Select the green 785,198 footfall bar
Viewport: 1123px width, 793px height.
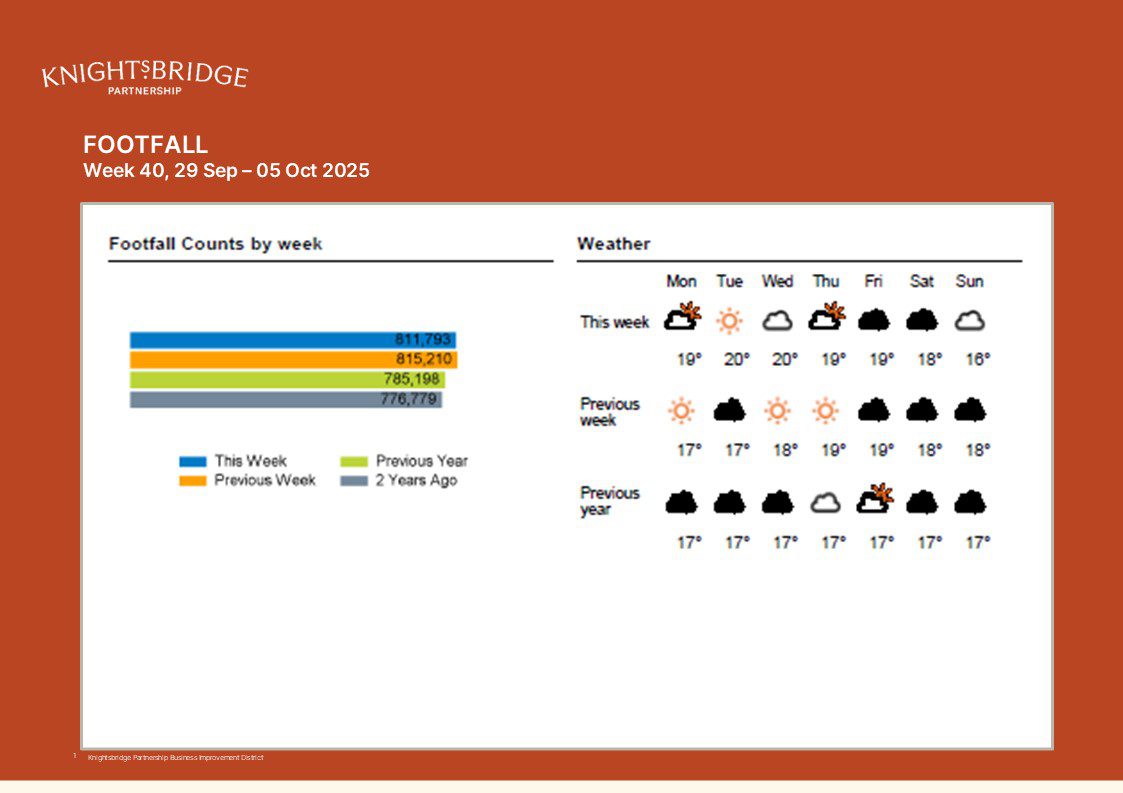[287, 380]
